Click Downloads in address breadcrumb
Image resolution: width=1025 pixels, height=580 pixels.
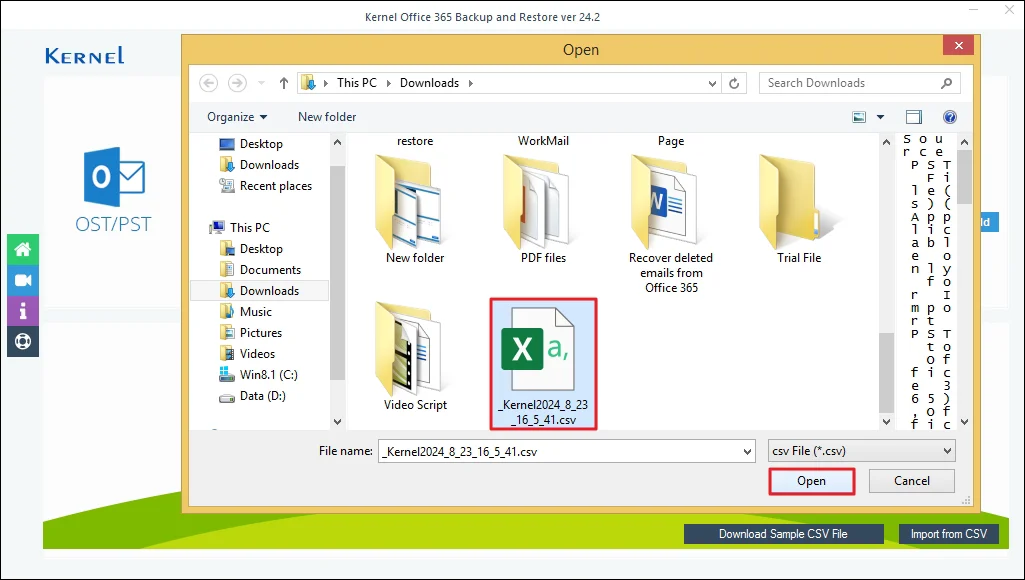[x=429, y=83]
